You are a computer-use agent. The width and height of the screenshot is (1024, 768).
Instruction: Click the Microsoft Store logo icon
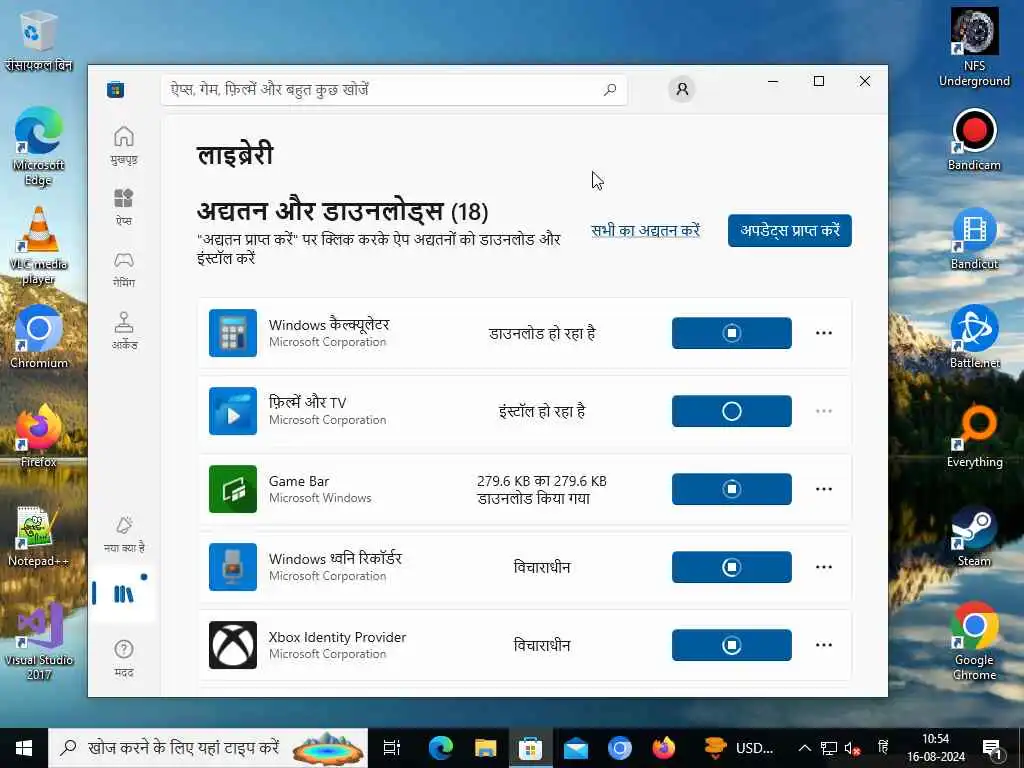116,89
